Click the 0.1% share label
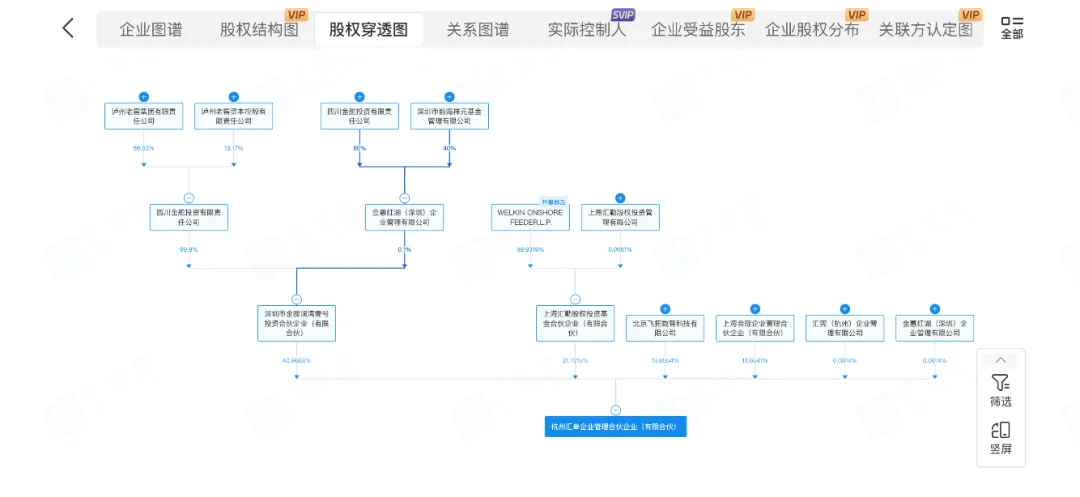Screen dimensions: 1080x497 (404, 249)
